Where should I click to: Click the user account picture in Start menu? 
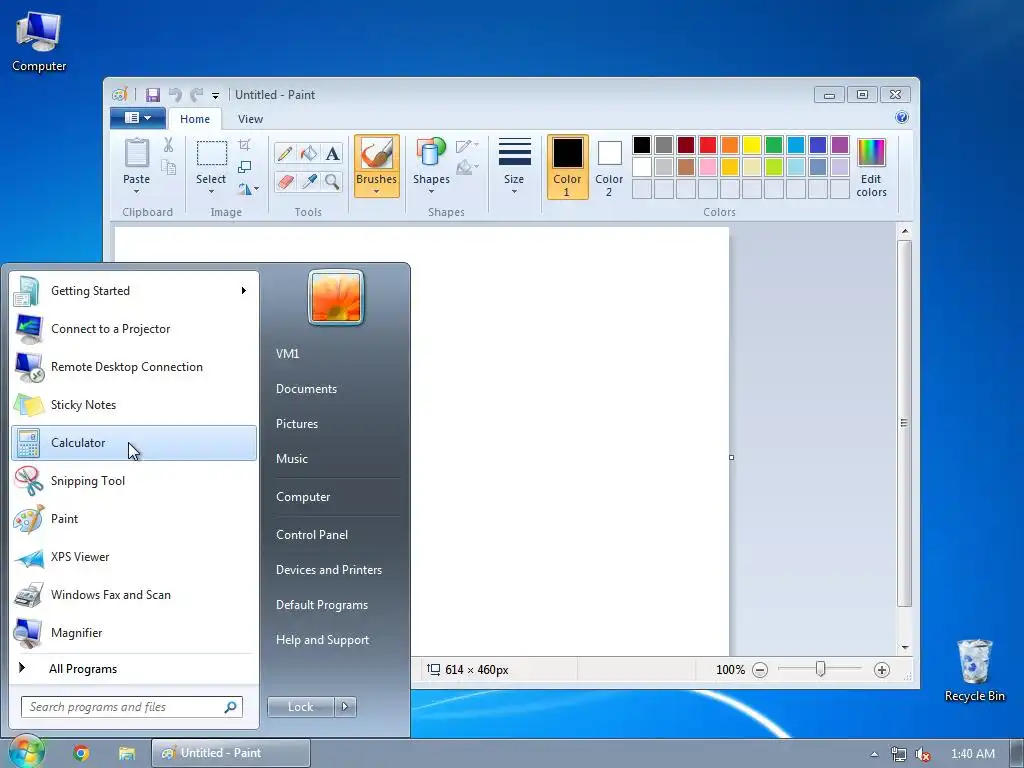pos(336,297)
